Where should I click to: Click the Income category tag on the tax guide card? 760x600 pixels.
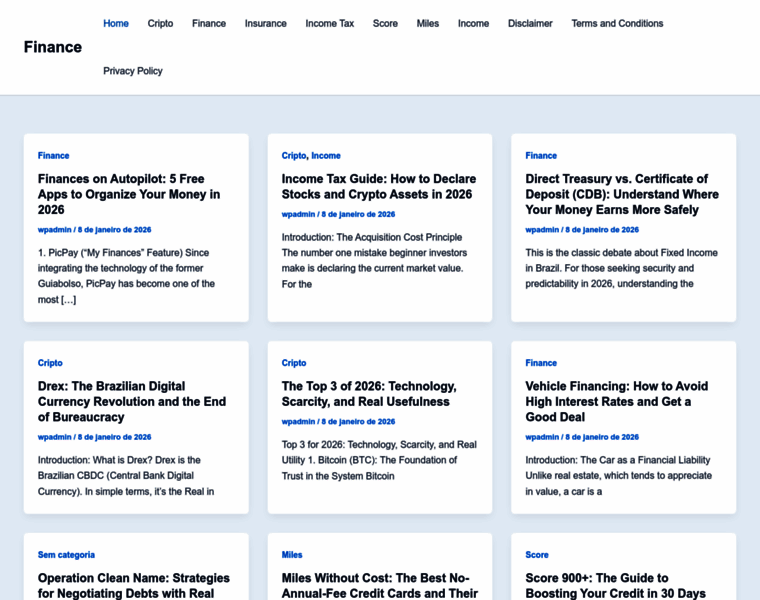point(326,156)
